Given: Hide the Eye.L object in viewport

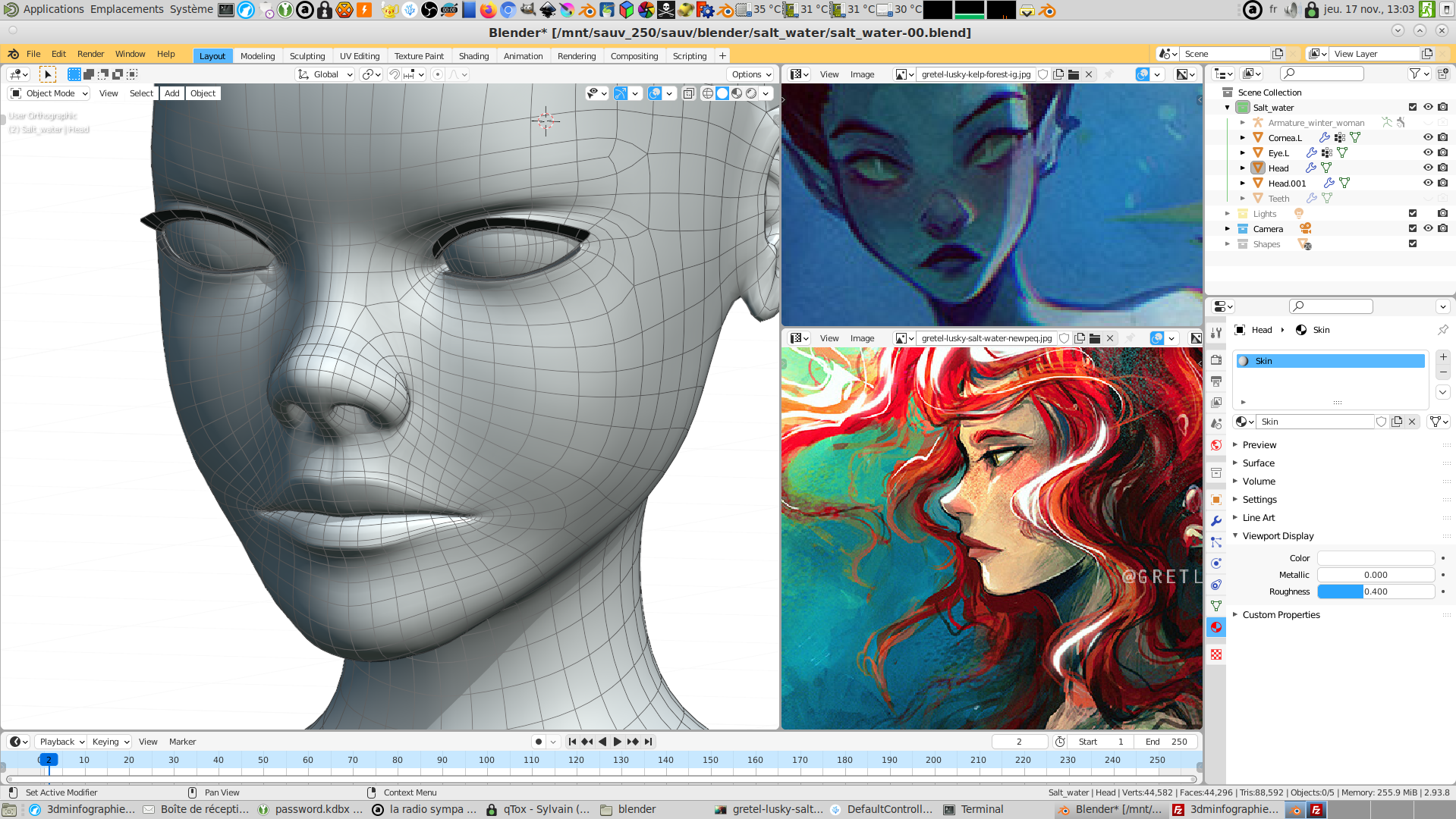Looking at the screenshot, I should point(1428,152).
